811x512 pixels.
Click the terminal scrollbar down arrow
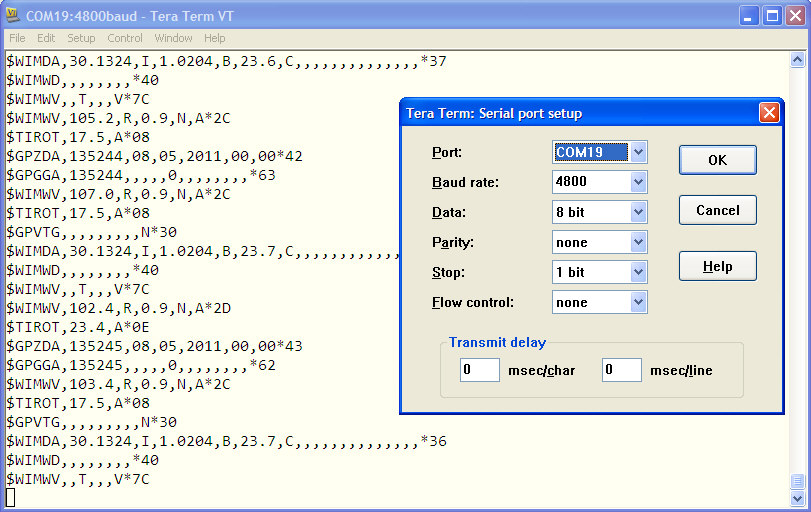[x=797, y=499]
